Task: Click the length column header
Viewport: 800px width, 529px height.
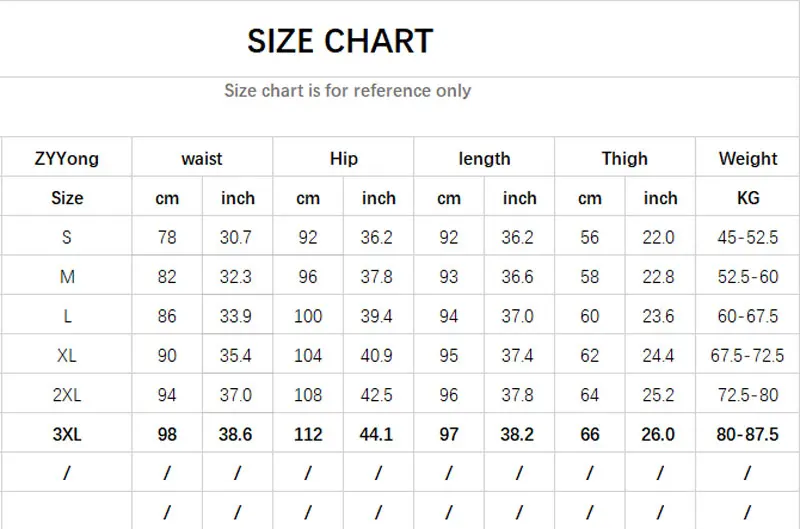Action: pyautogui.click(x=484, y=158)
